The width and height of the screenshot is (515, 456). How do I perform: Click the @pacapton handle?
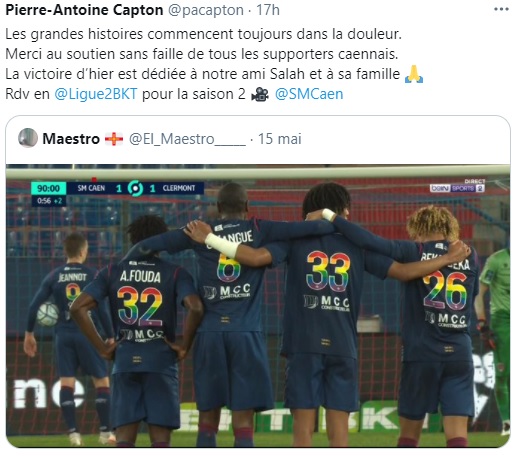coord(206,10)
